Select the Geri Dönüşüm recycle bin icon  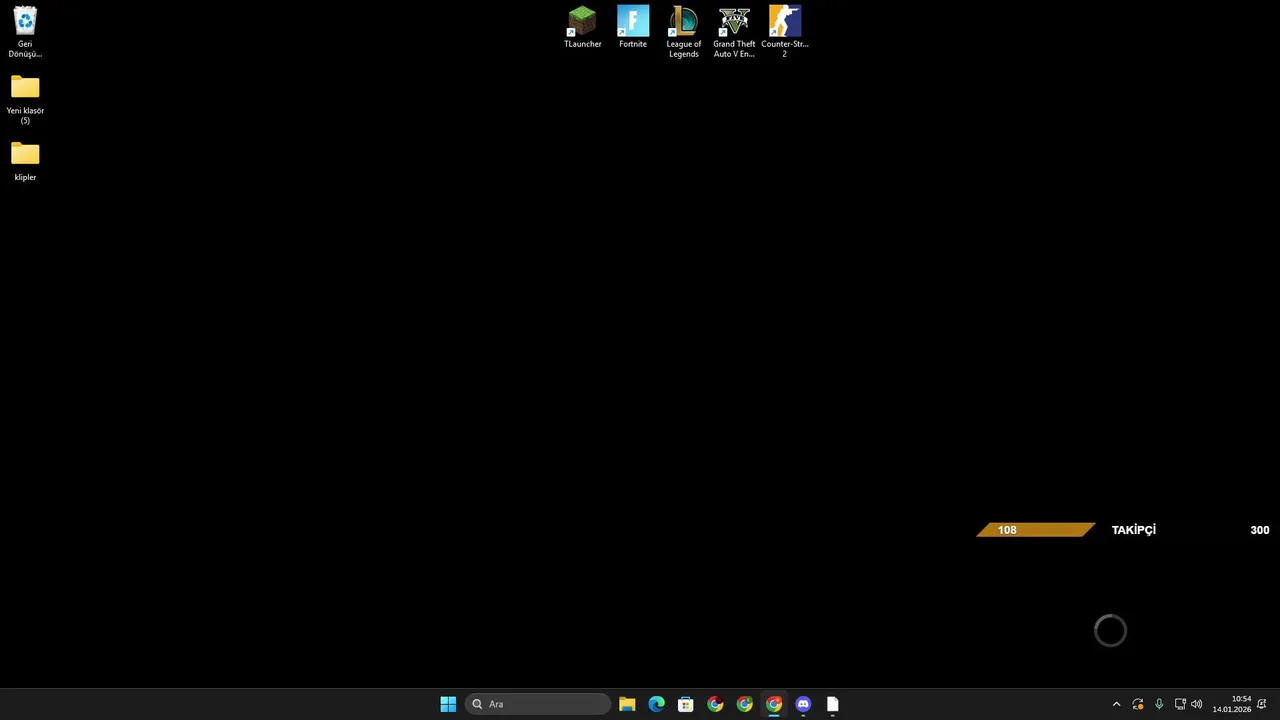[25, 32]
